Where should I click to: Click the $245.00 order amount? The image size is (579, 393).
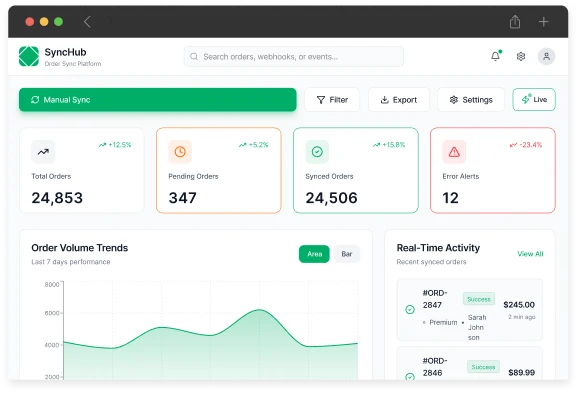(519, 305)
